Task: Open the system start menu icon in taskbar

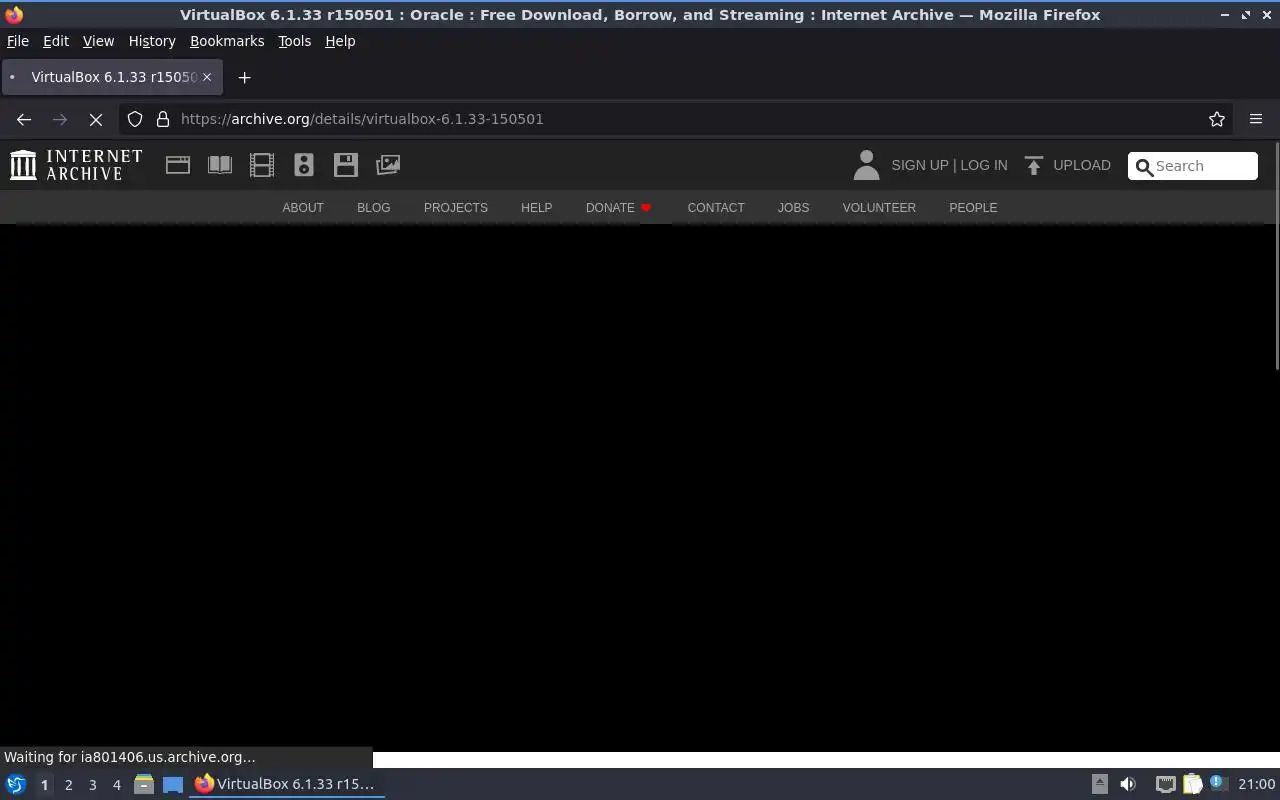Action: [16, 784]
